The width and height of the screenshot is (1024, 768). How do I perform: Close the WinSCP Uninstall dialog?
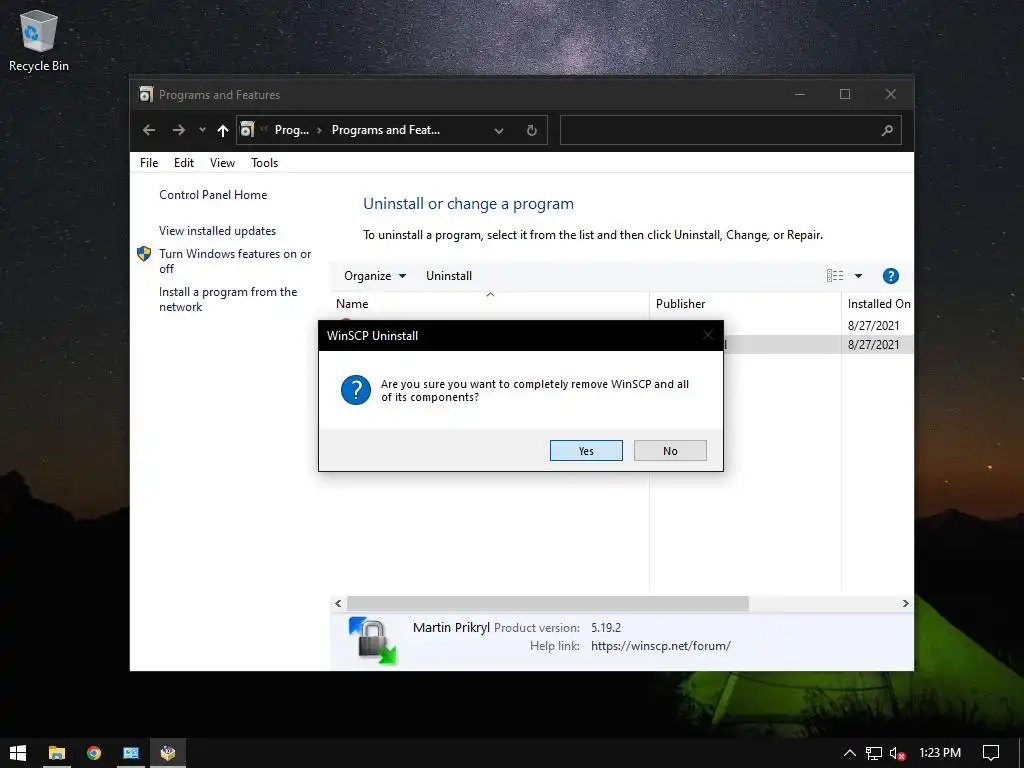pos(708,336)
